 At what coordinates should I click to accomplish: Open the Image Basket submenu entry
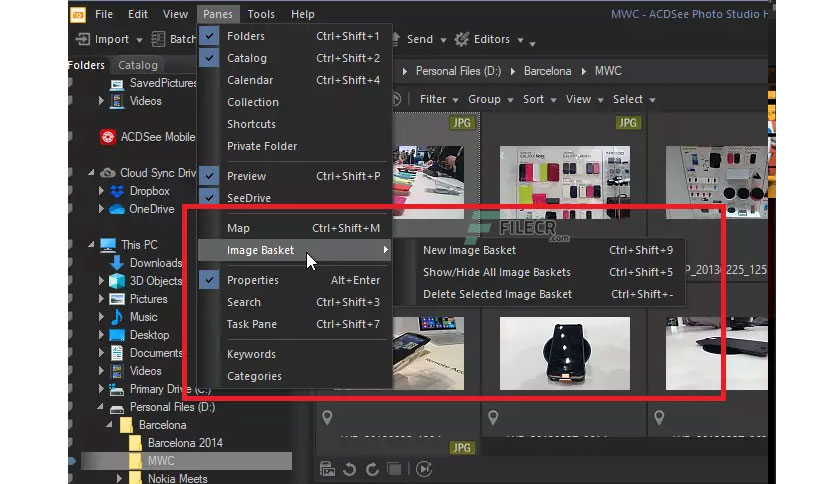pos(294,250)
